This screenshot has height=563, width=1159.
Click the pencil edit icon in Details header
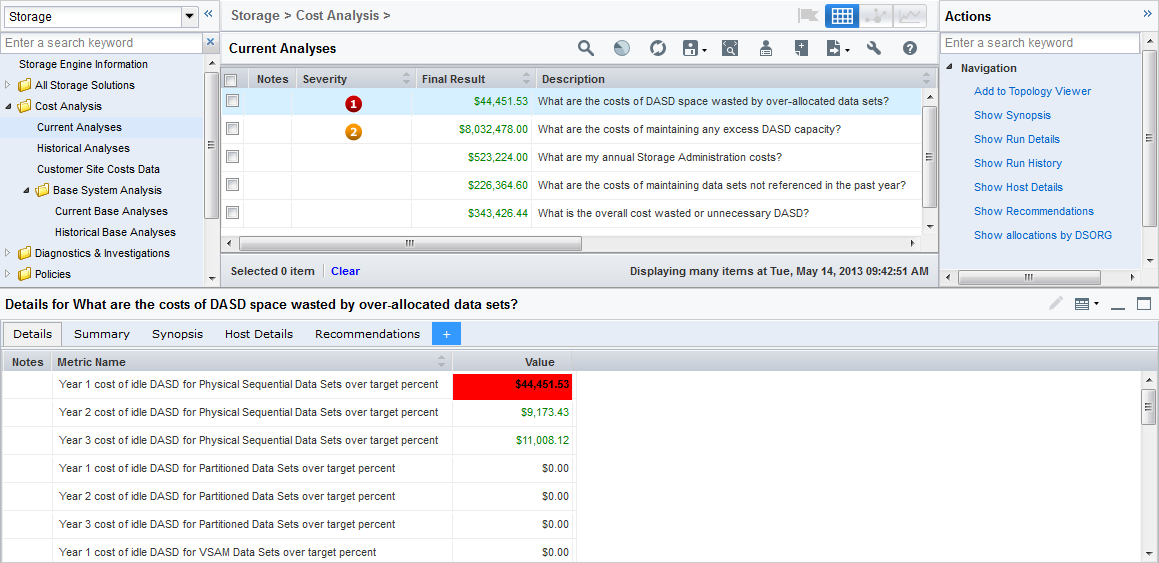(x=1056, y=304)
